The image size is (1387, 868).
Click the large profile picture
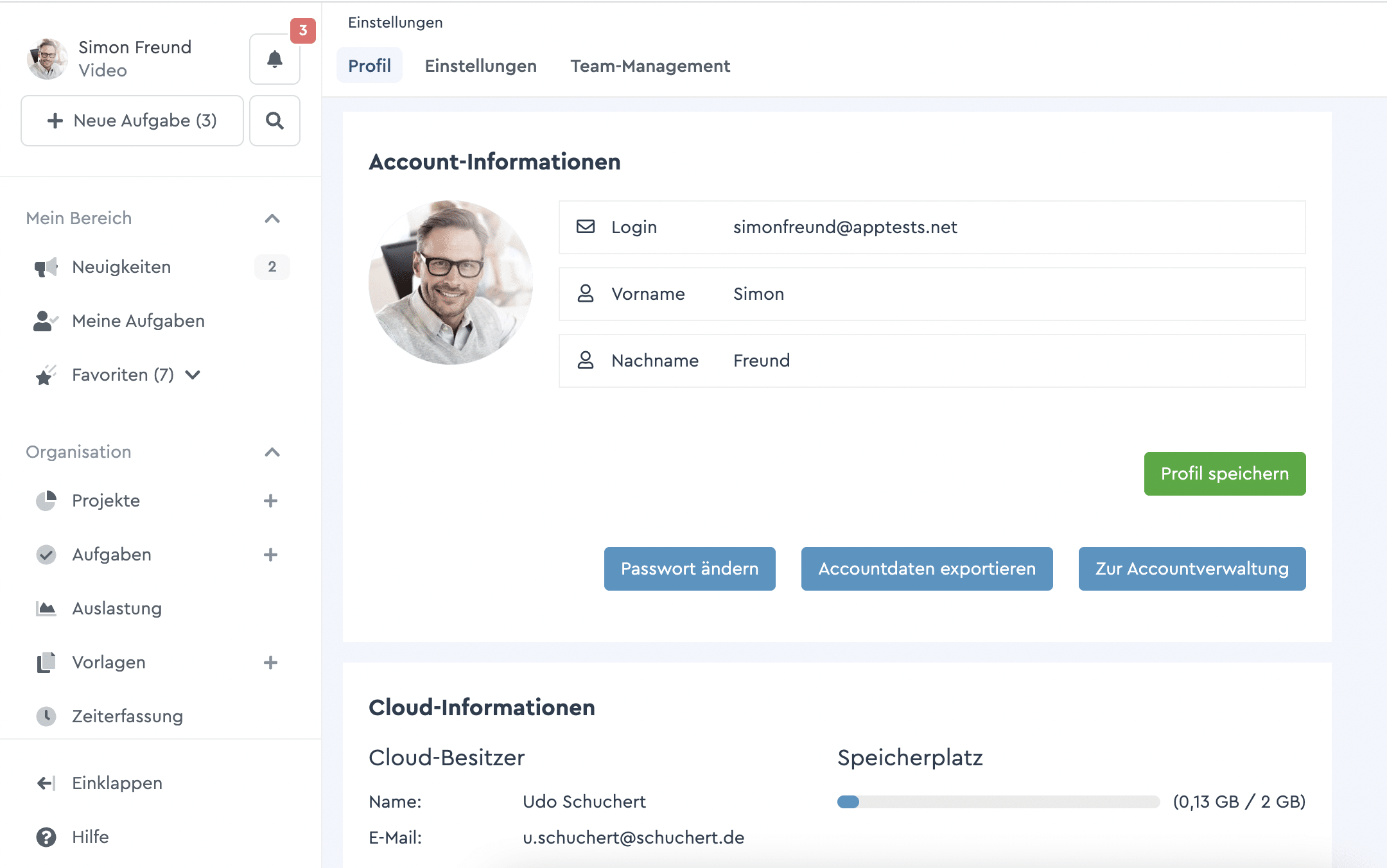(x=451, y=282)
